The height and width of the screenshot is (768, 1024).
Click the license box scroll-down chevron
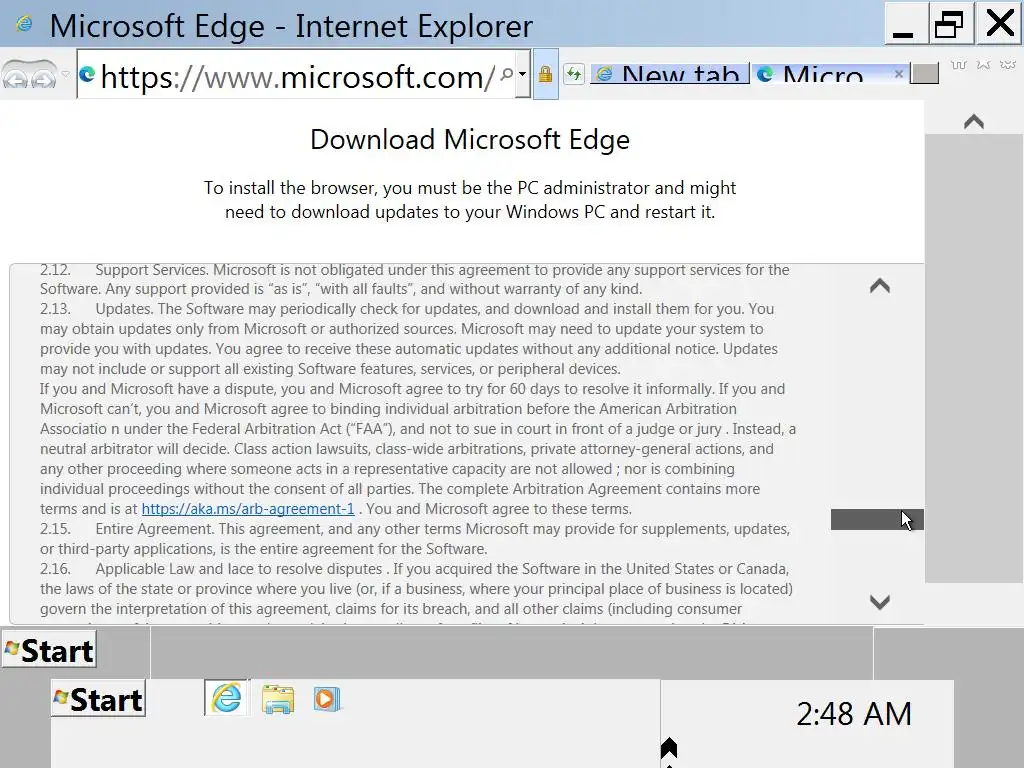click(880, 601)
